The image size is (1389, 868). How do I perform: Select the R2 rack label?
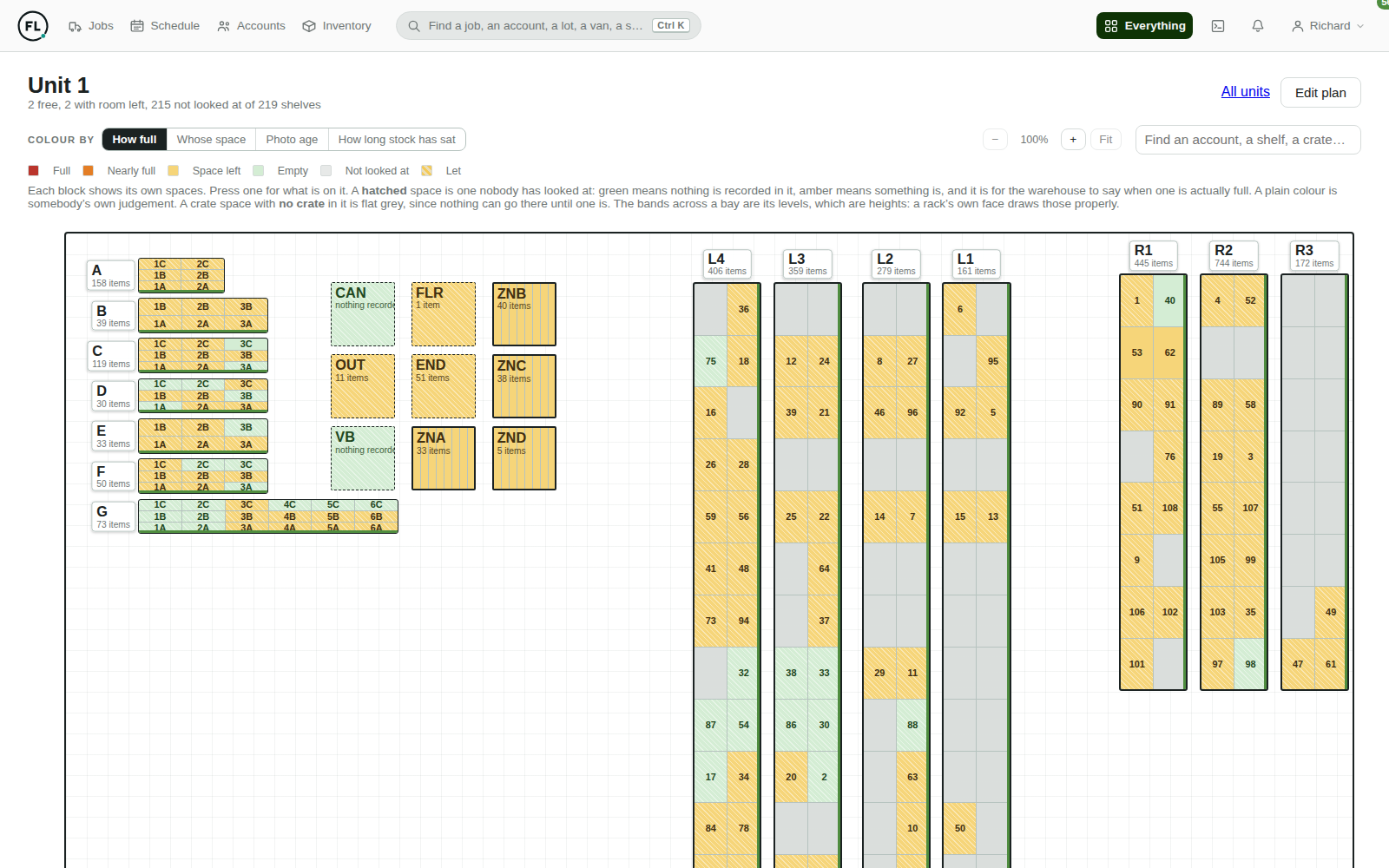pyautogui.click(x=1234, y=255)
